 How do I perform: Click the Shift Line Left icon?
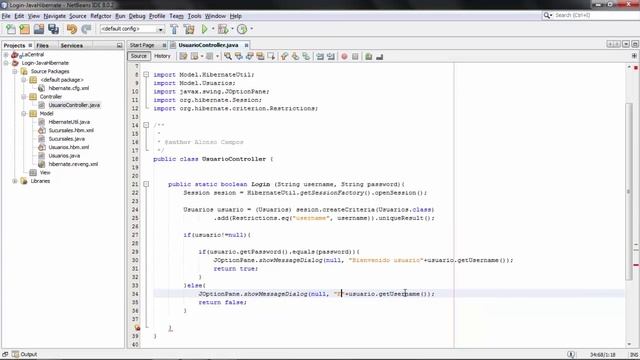click(320, 56)
